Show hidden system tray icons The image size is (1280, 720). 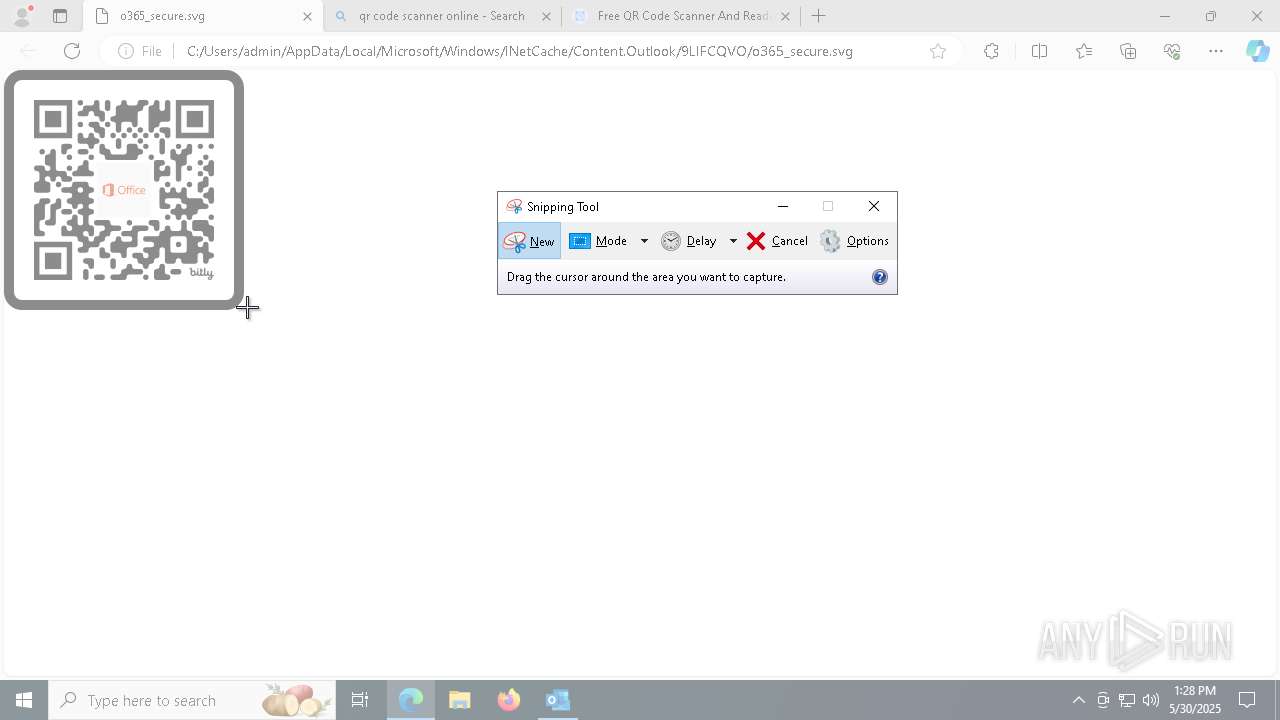pos(1078,700)
